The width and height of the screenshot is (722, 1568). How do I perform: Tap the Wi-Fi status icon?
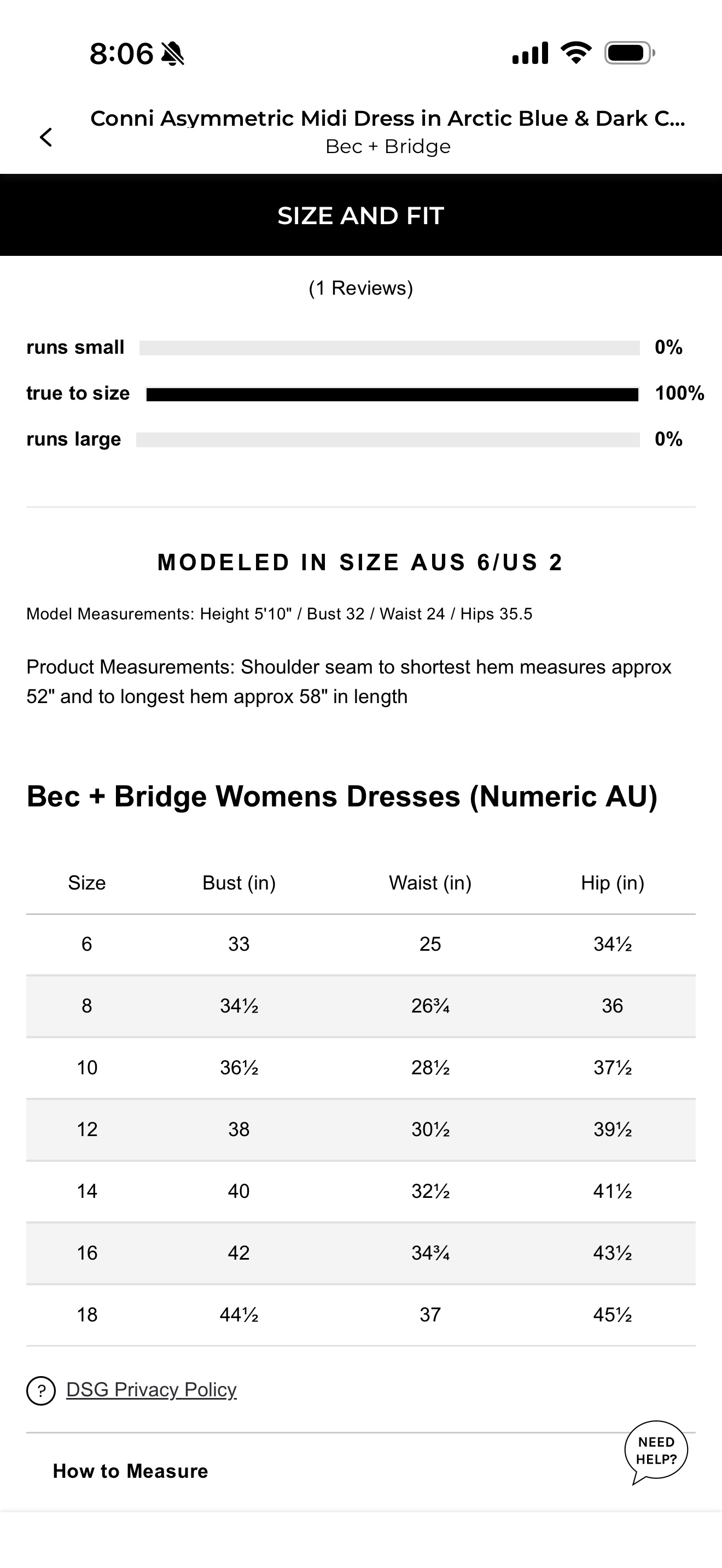576,53
